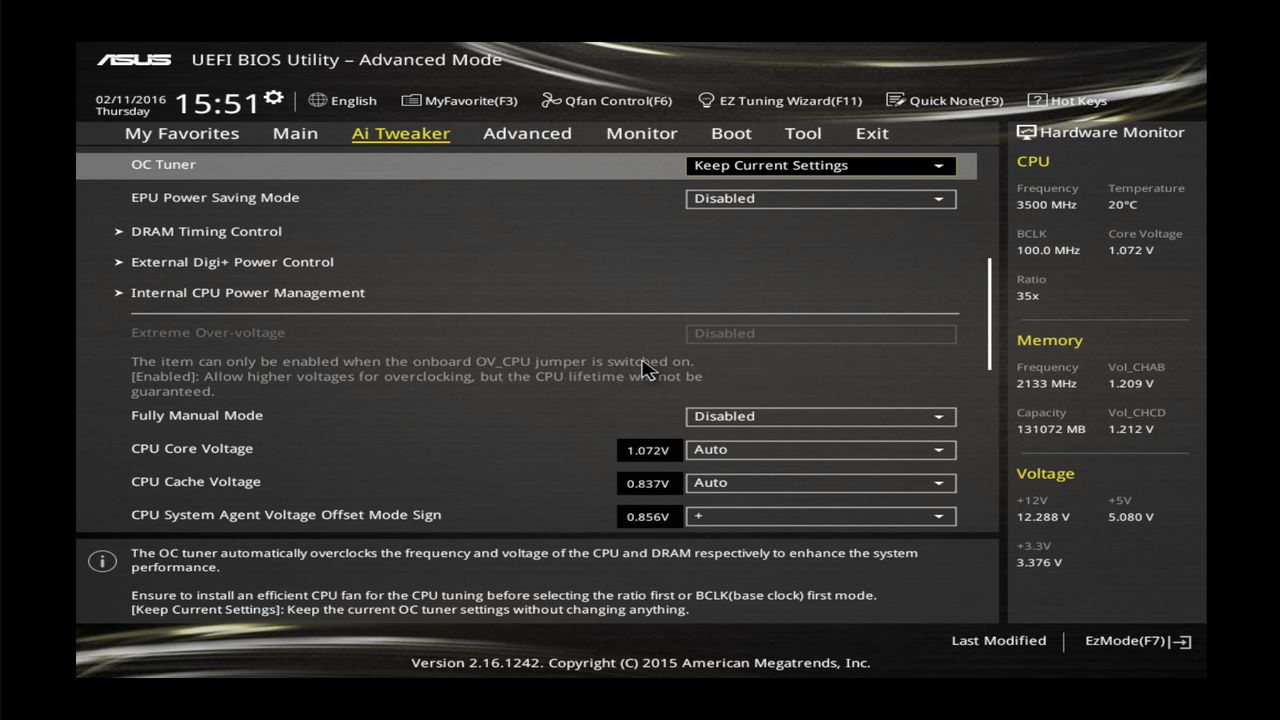Screen dimensions: 1280x720
Task: Click the CPU temperature 20°C value
Action: [1122, 204]
